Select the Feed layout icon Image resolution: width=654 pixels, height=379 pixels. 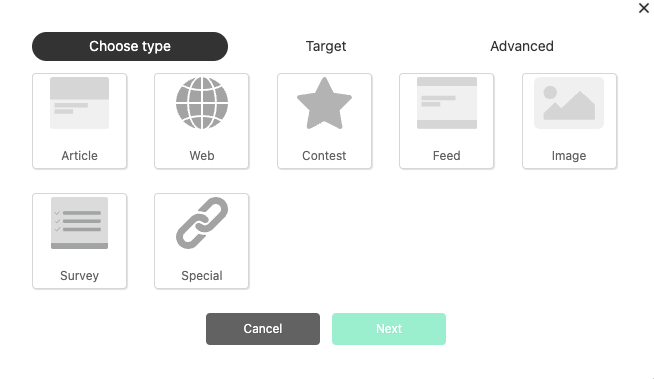click(x=447, y=103)
